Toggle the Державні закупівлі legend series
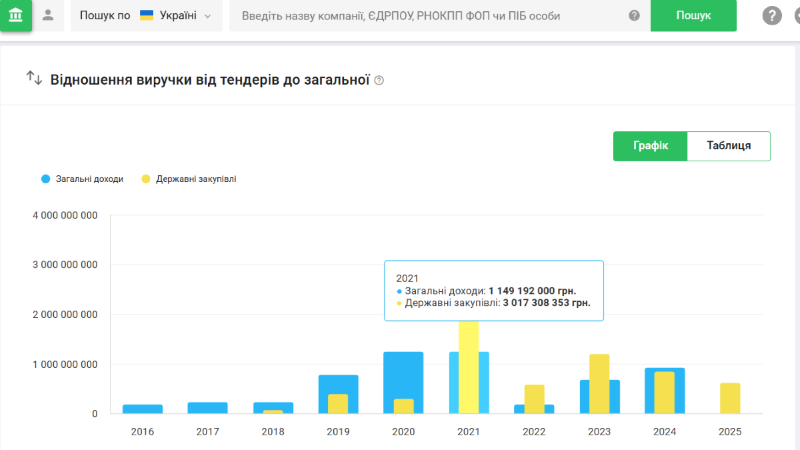The width and height of the screenshot is (800, 450). [196, 179]
